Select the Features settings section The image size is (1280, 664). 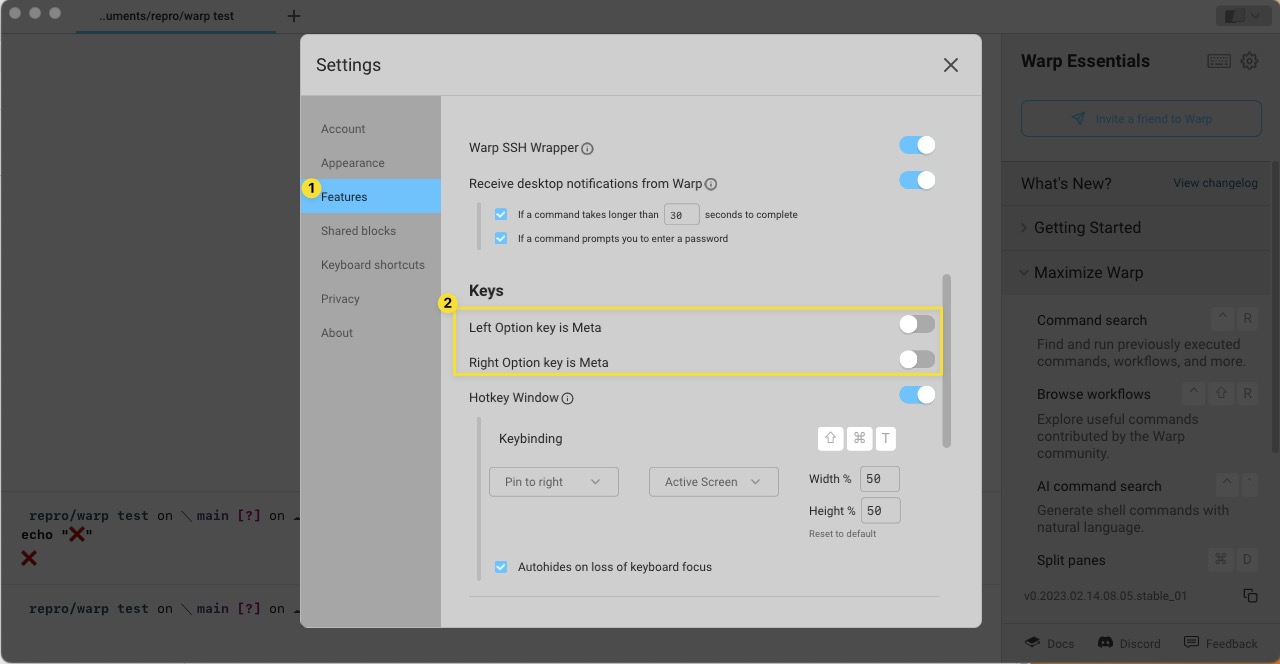point(370,197)
